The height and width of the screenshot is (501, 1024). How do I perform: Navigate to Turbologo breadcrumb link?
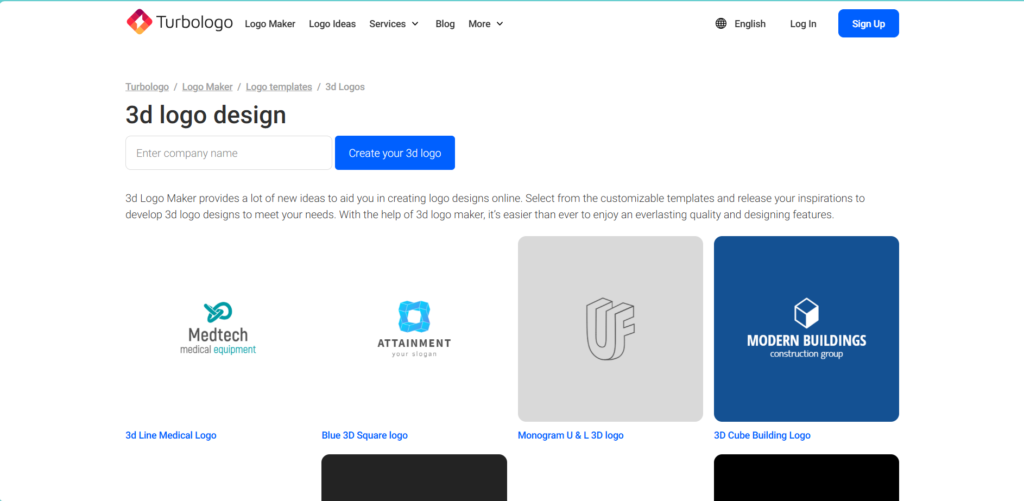tap(147, 87)
